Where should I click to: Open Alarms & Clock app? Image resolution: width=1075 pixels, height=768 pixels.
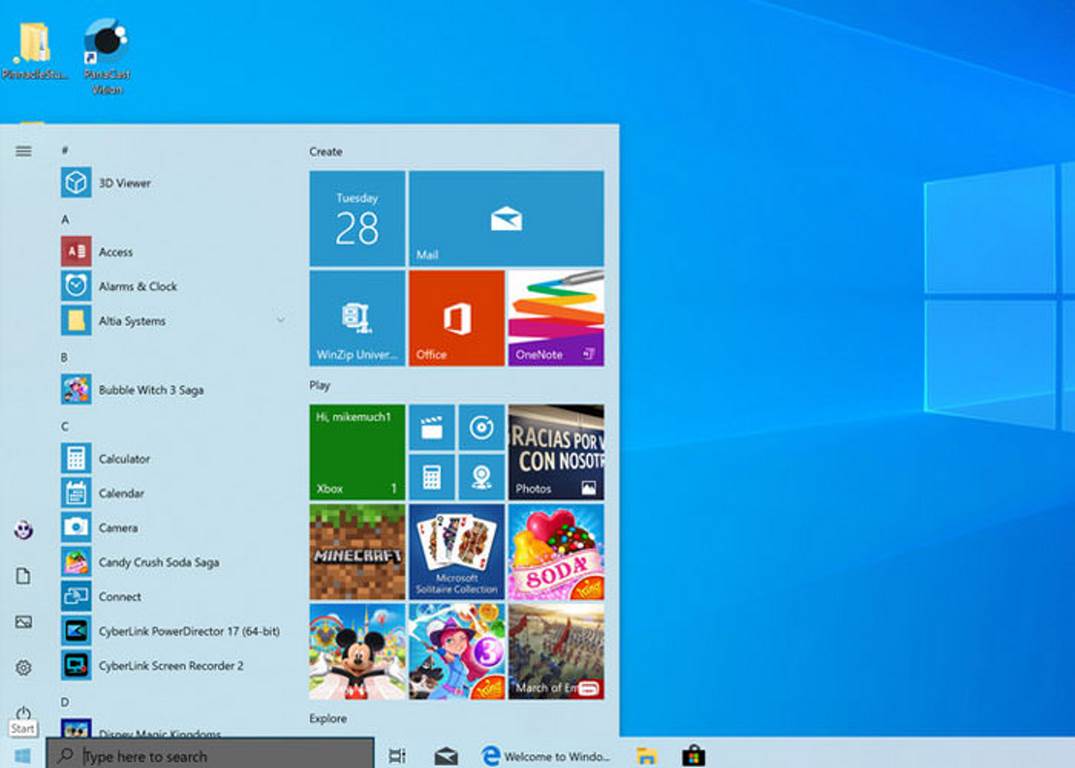pos(137,286)
